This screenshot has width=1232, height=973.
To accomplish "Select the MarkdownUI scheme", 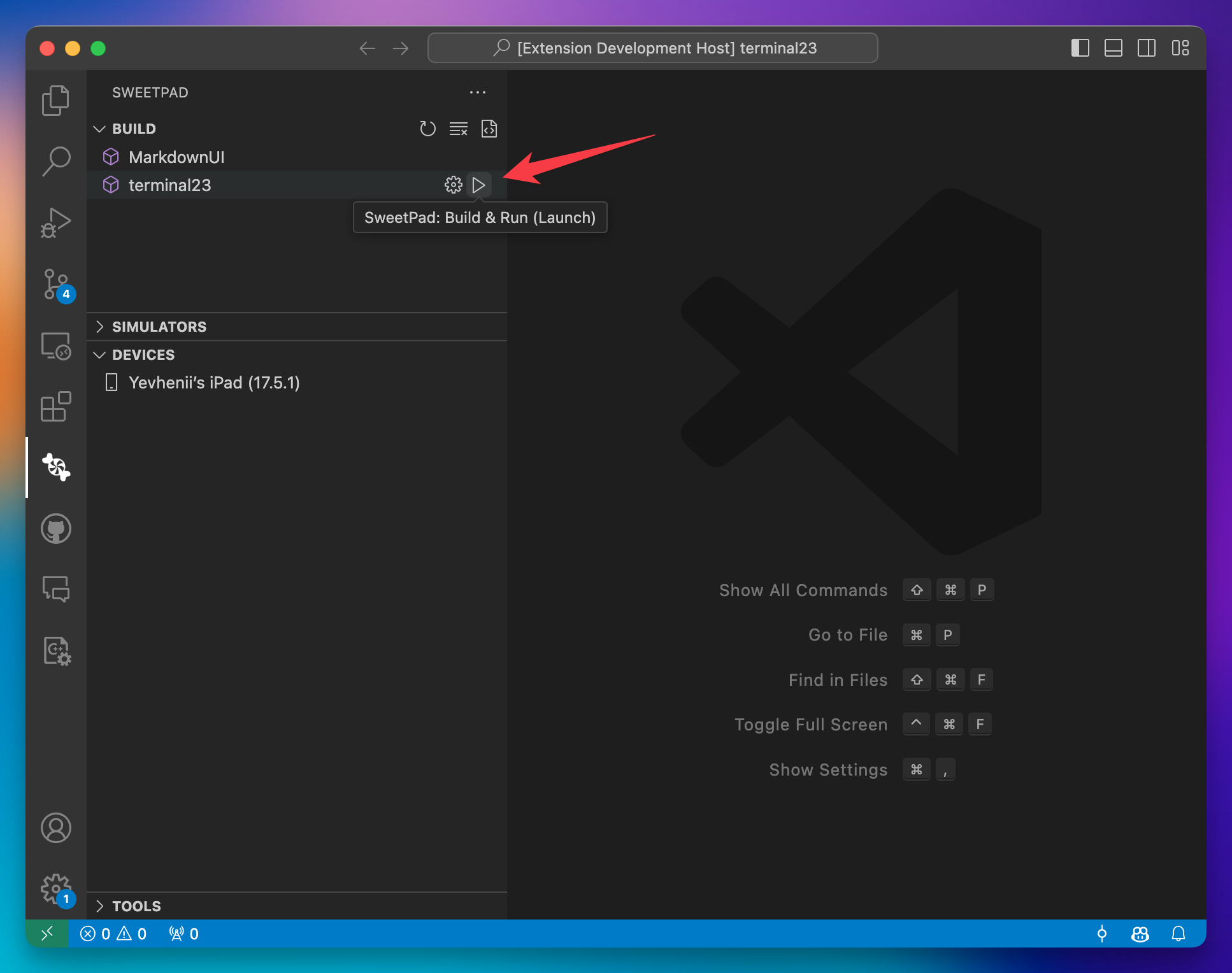I will point(176,157).
